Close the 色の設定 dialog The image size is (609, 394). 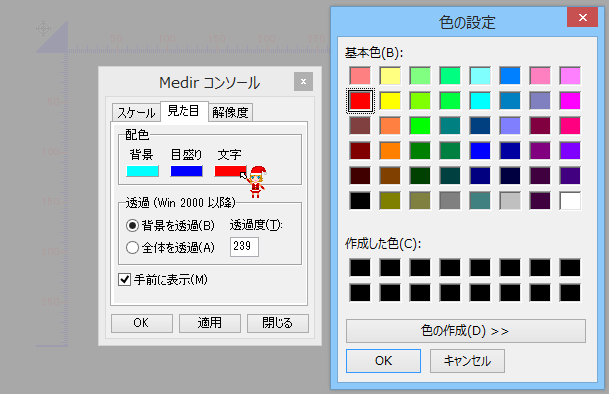(x=583, y=17)
